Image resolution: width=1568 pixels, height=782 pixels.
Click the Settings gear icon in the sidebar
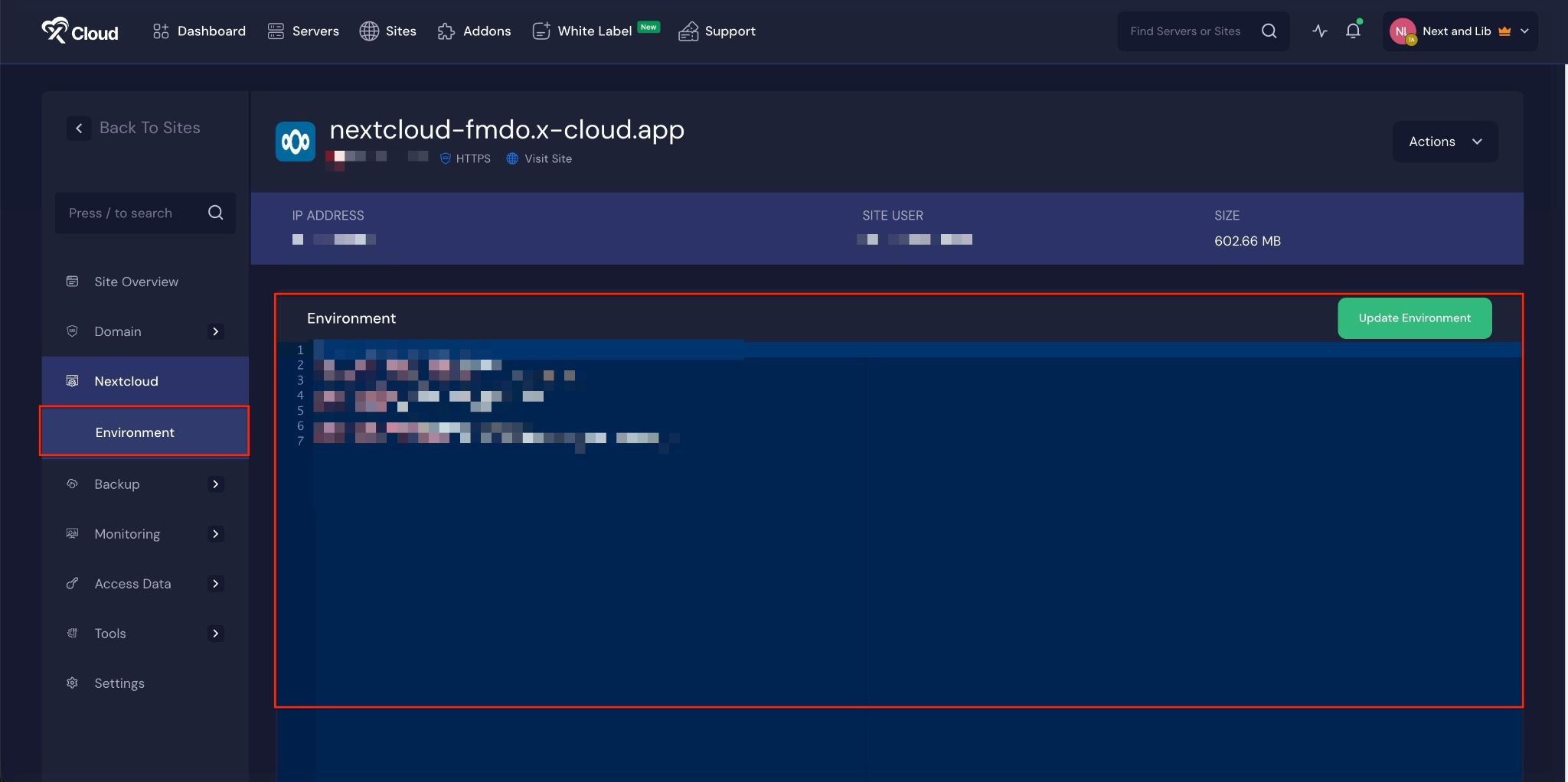(x=72, y=683)
